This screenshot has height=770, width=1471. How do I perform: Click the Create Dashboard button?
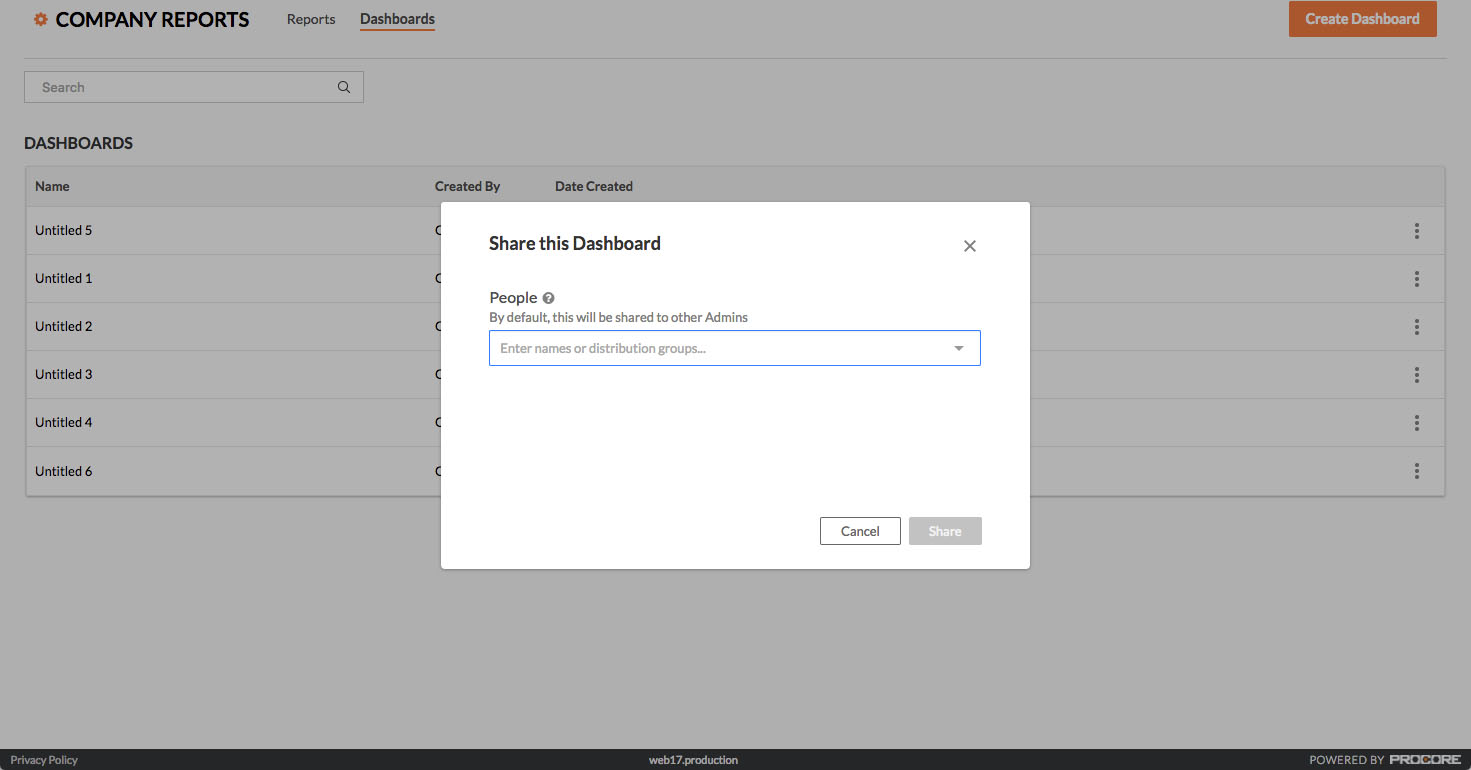(1362, 18)
